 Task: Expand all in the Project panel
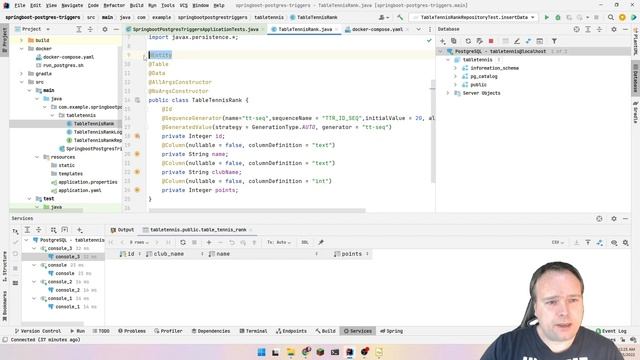(79, 29)
